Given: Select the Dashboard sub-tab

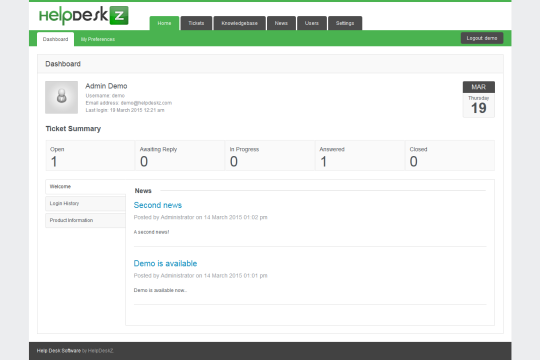Looking at the screenshot, I should 55,39.
